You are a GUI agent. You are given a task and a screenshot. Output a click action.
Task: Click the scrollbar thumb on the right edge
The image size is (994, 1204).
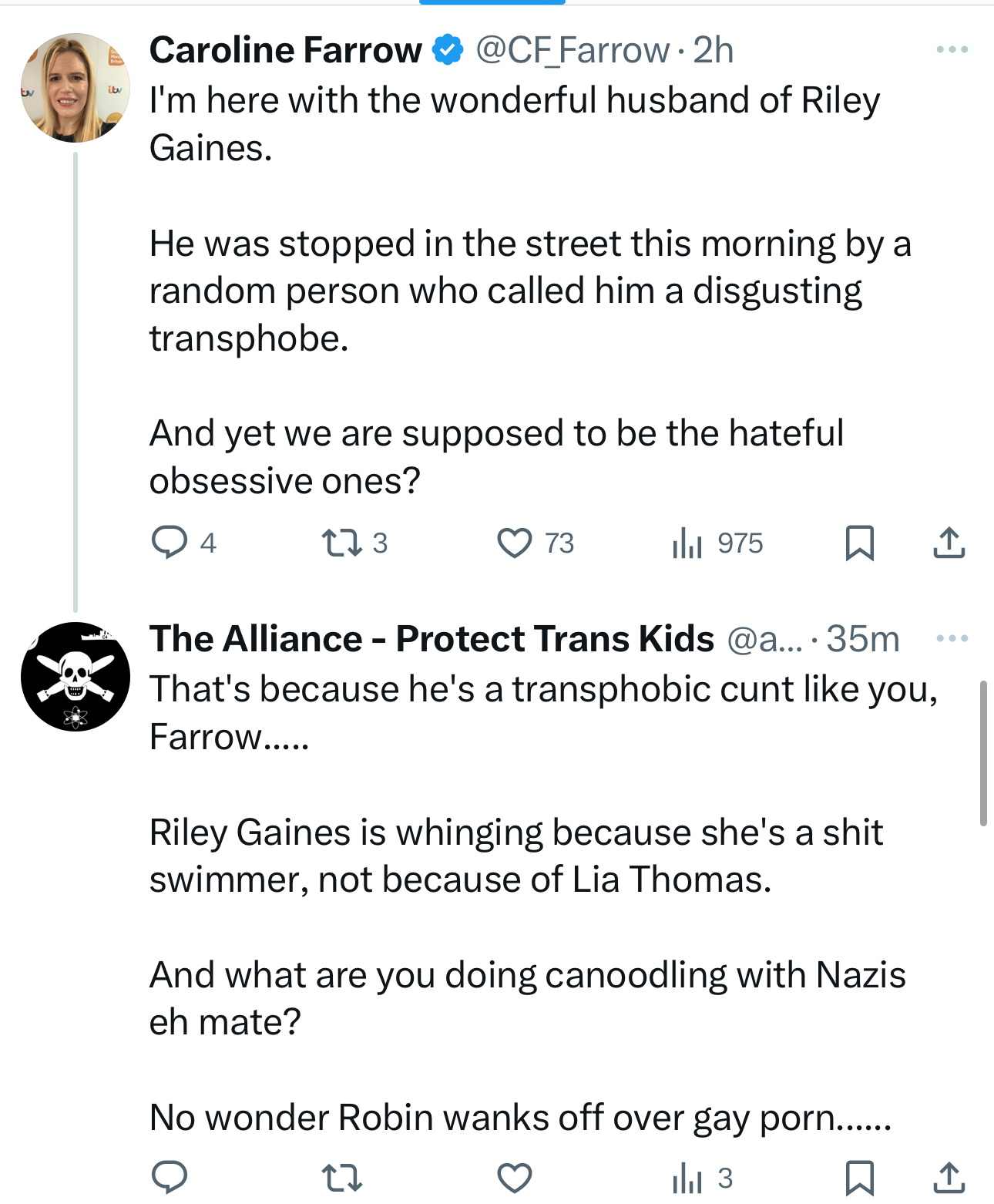pyautogui.click(x=983, y=753)
